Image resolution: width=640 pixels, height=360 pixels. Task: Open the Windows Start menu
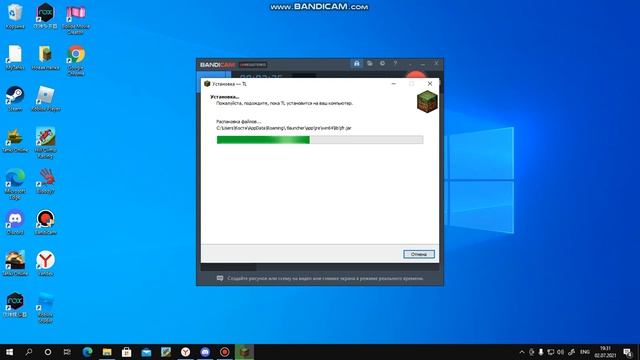pos(9,352)
